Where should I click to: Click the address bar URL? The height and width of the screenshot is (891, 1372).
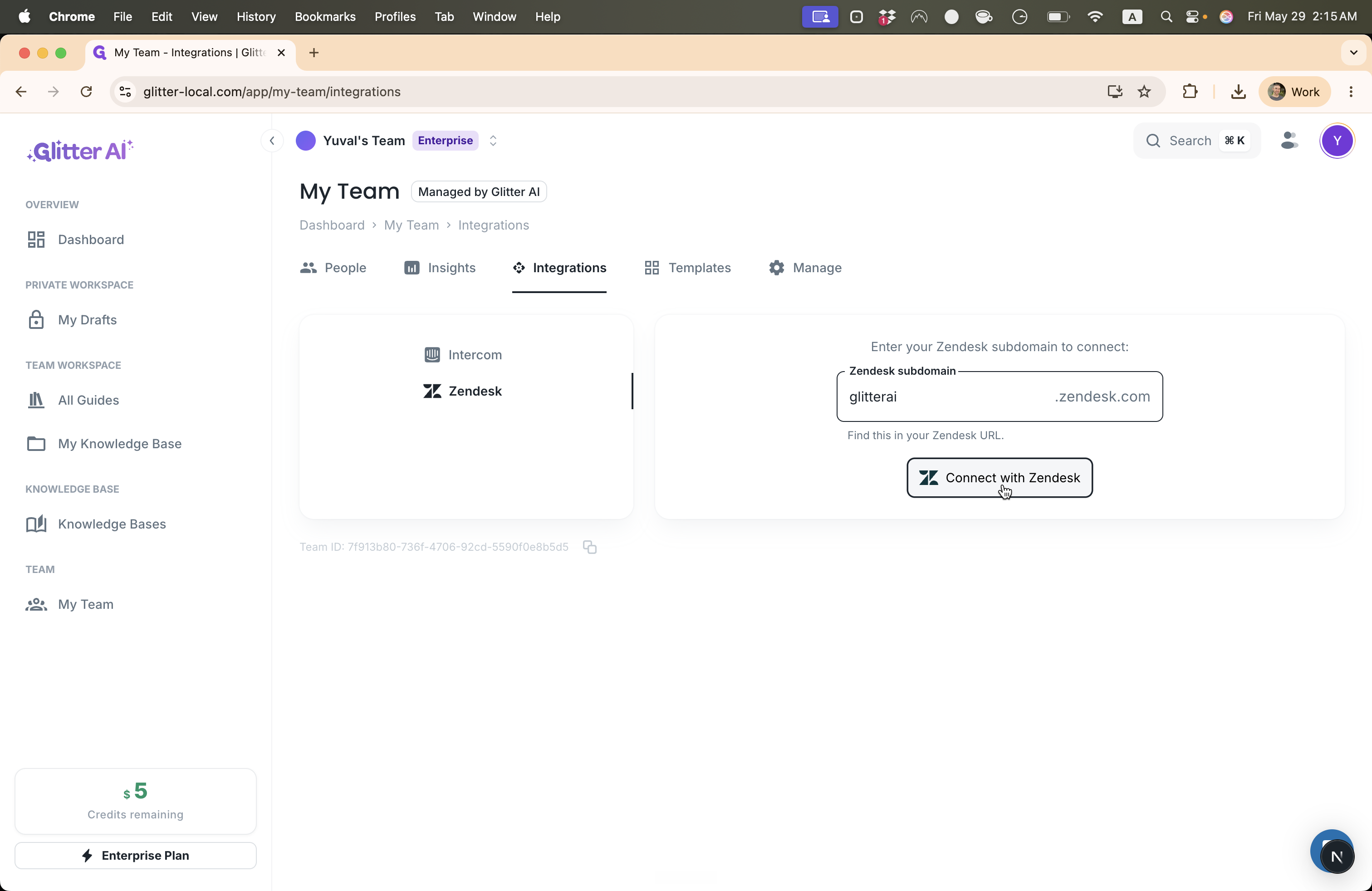point(272,92)
